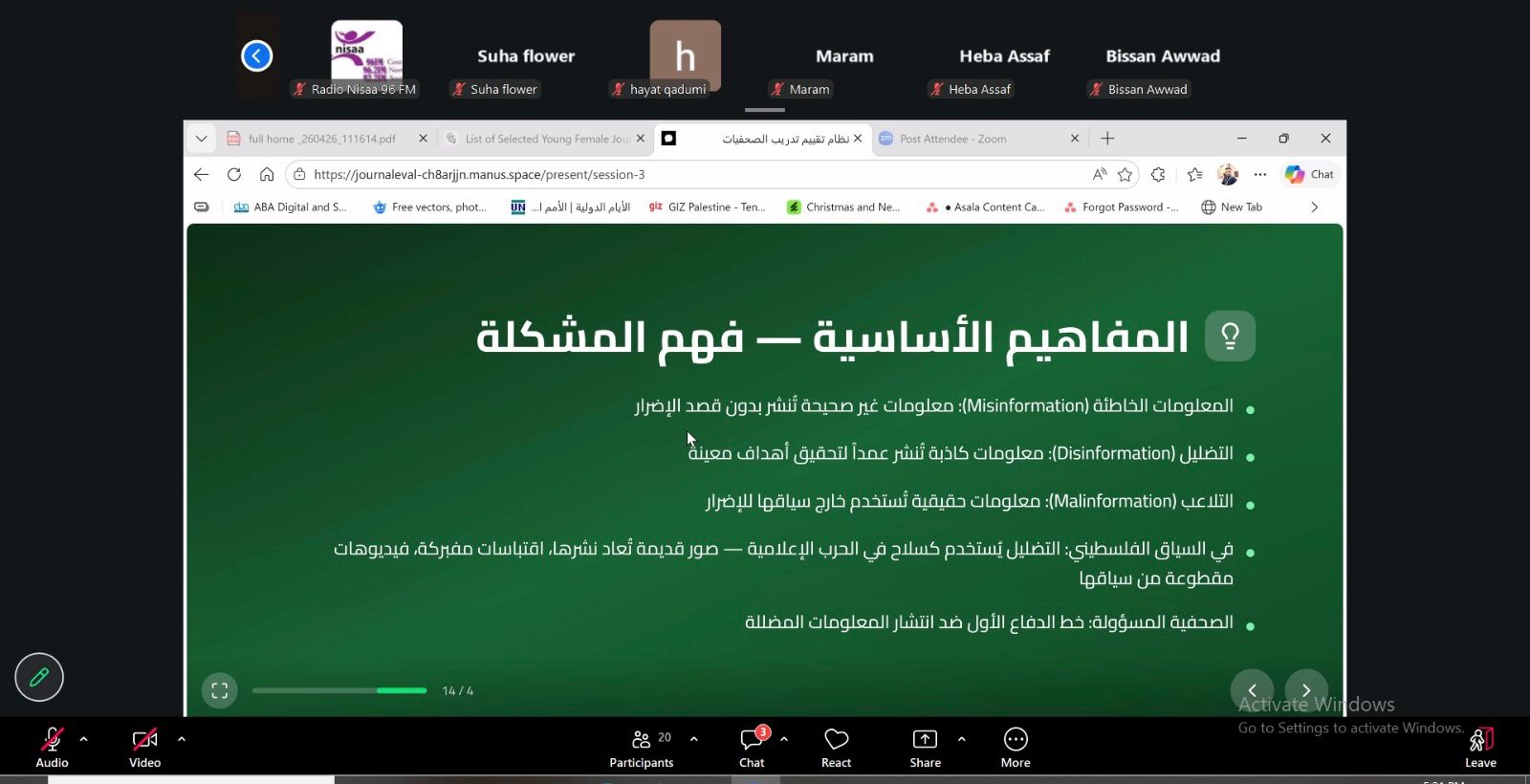Start camera with the Video button
1530x784 pixels.
(x=145, y=747)
